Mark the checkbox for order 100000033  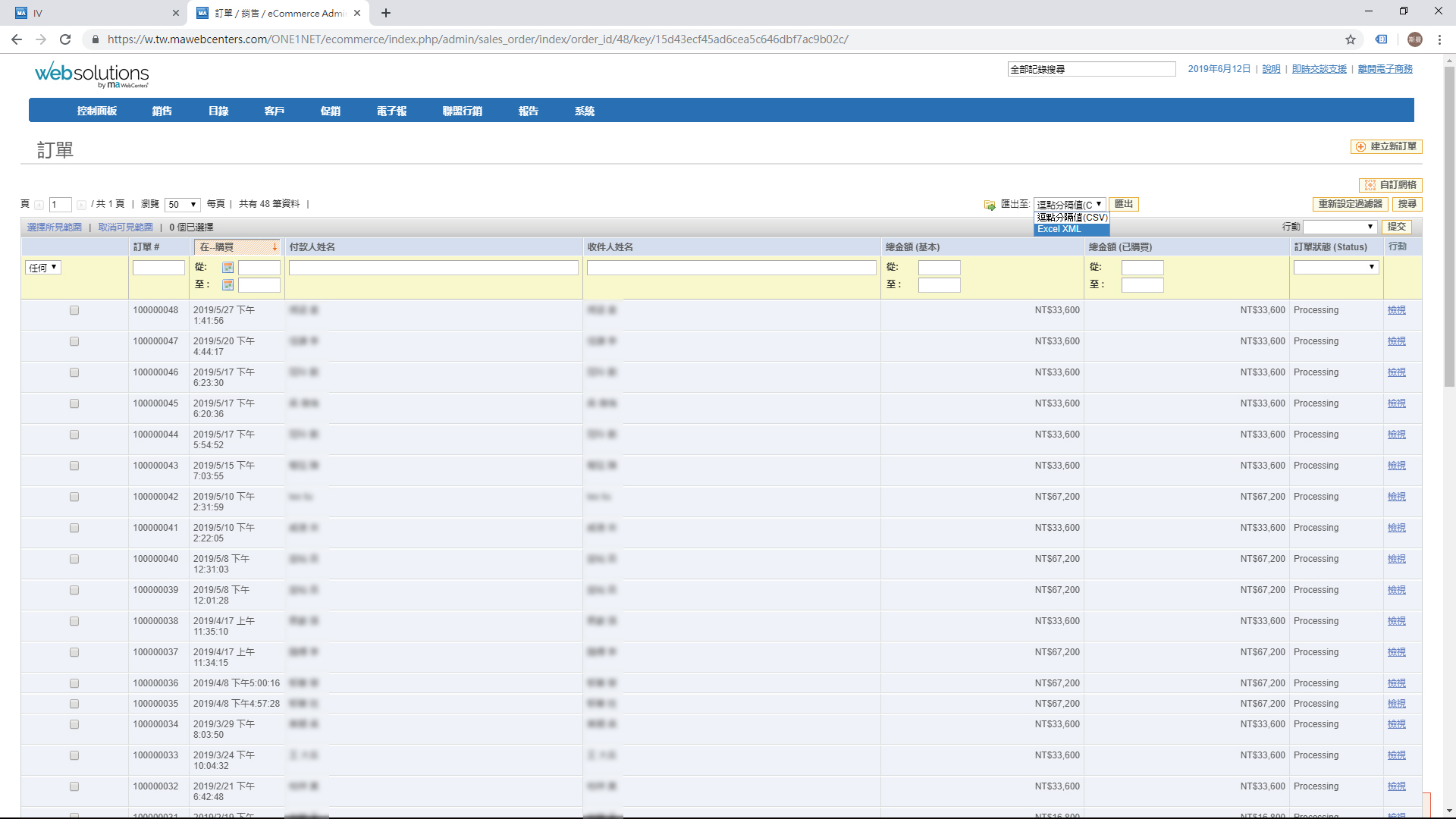pos(74,755)
